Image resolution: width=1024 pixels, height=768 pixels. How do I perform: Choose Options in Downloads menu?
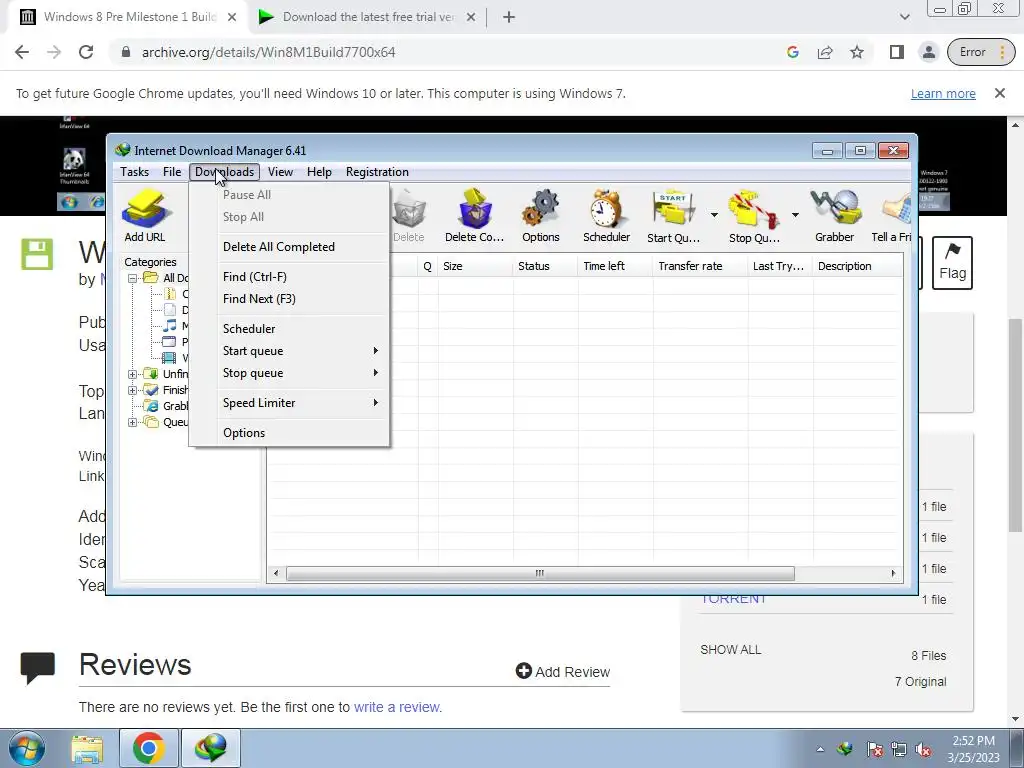tap(289, 433)
